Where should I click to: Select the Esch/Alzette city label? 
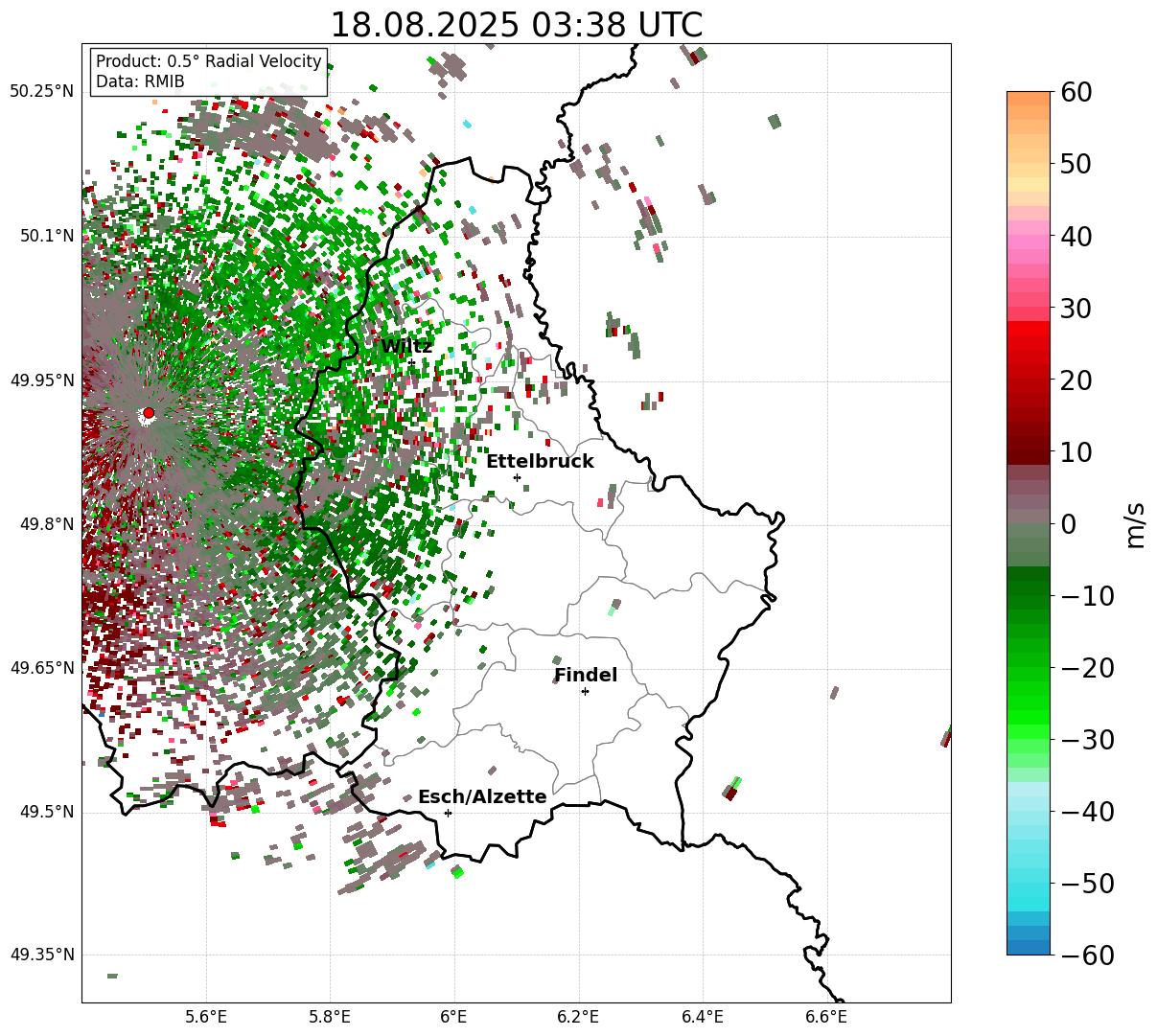[482, 797]
